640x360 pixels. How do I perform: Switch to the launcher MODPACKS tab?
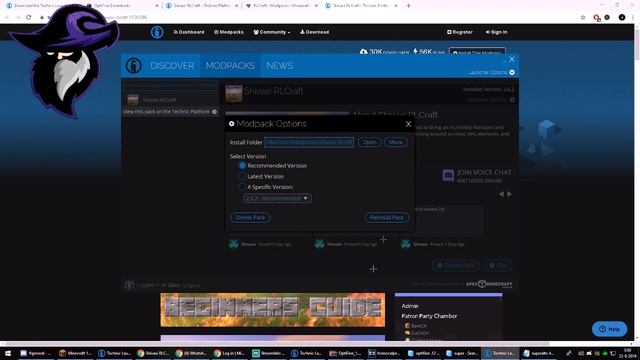coord(230,66)
